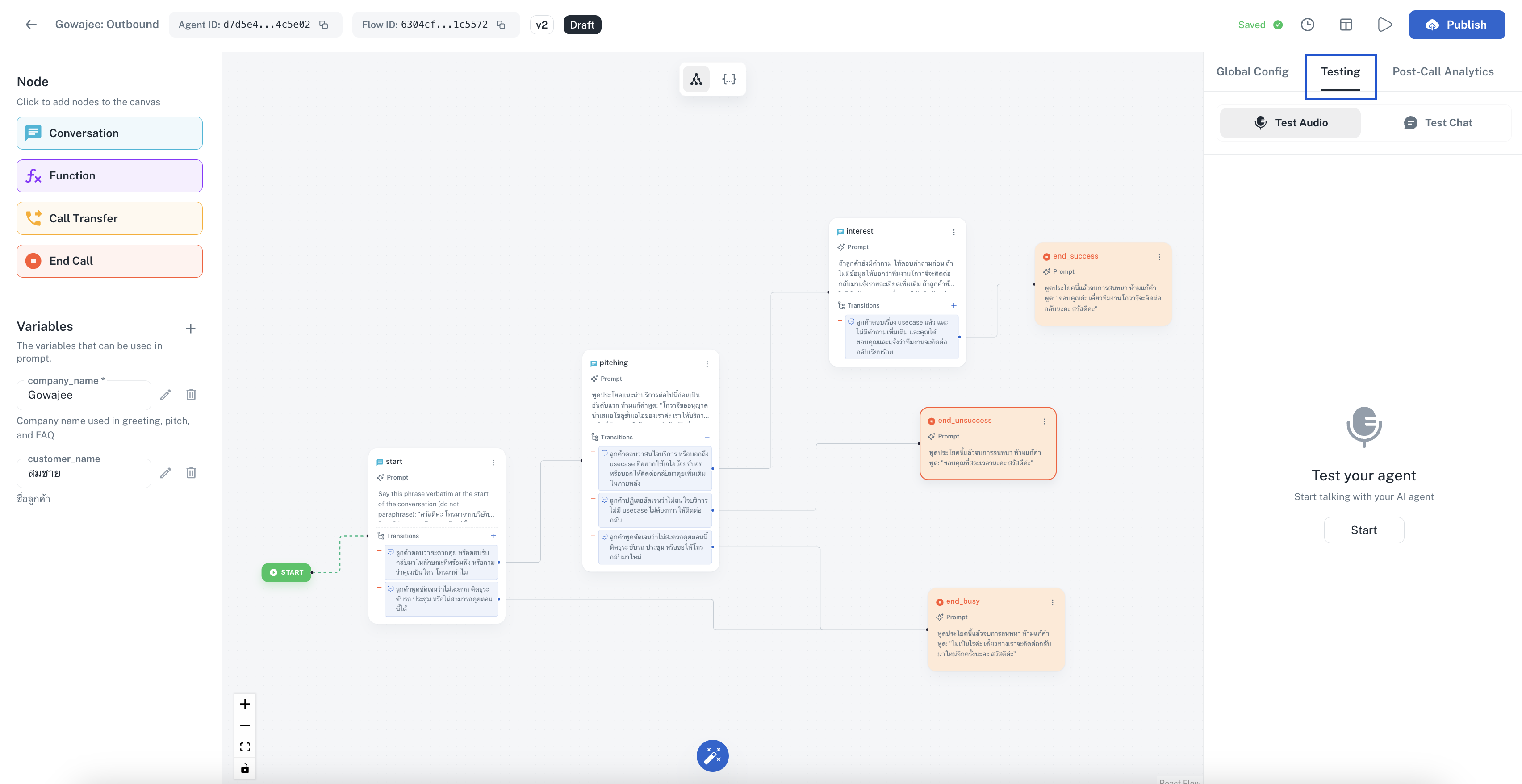This screenshot has height=784, width=1522.
Task: Select the green START node
Action: (x=286, y=572)
